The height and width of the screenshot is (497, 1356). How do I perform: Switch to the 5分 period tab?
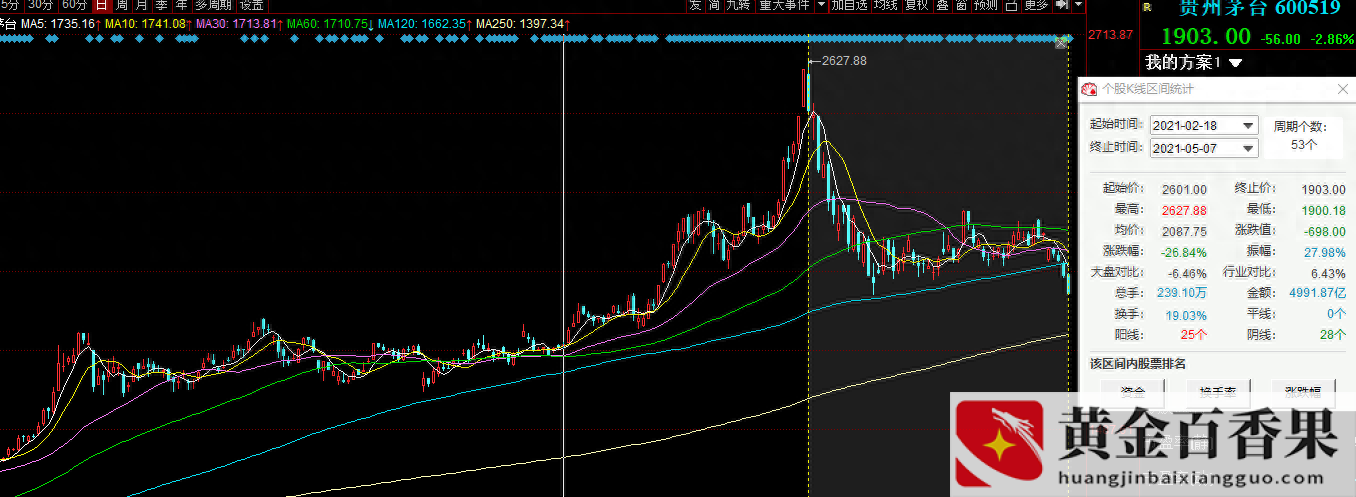pyautogui.click(x=11, y=5)
